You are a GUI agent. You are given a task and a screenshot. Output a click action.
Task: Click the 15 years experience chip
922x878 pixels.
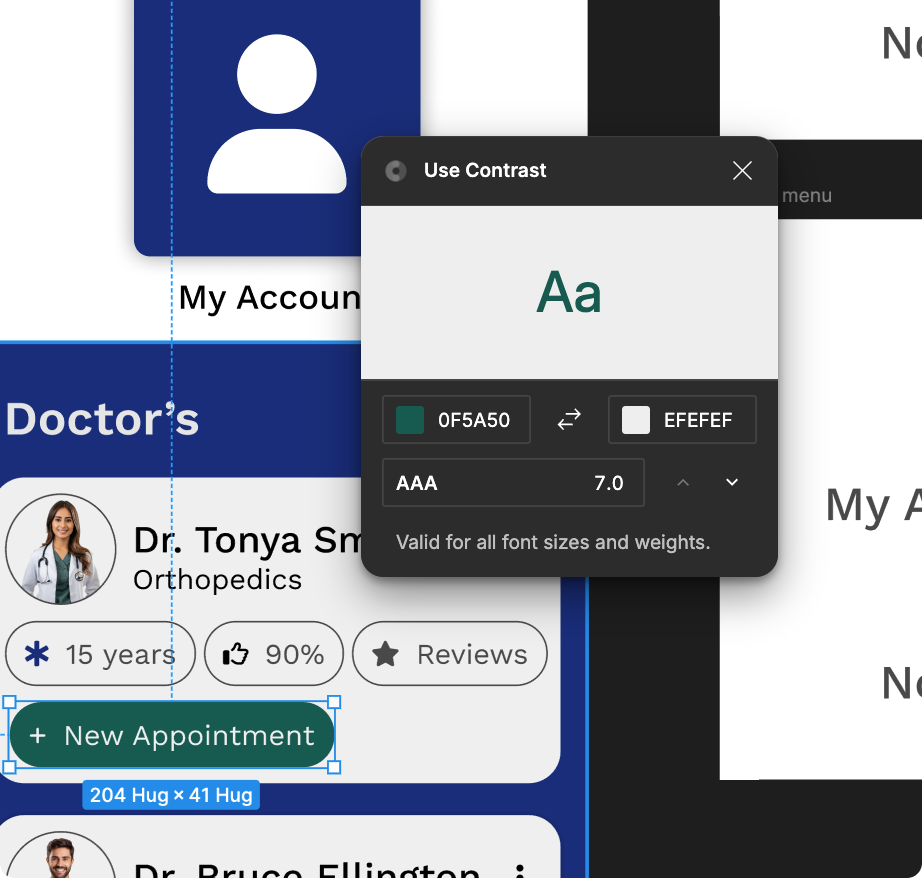click(100, 653)
